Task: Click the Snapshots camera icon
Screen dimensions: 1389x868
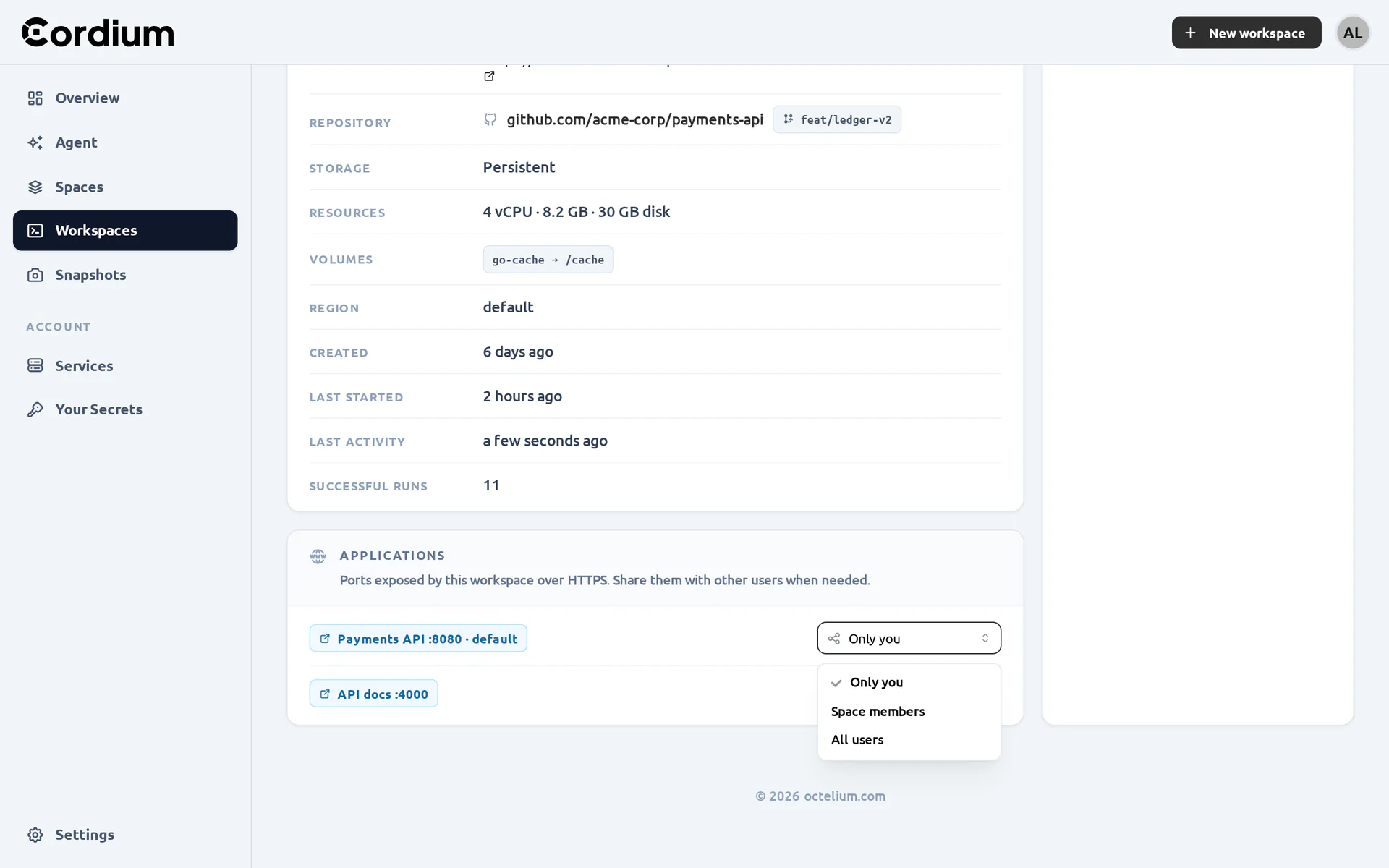Action: [35, 275]
